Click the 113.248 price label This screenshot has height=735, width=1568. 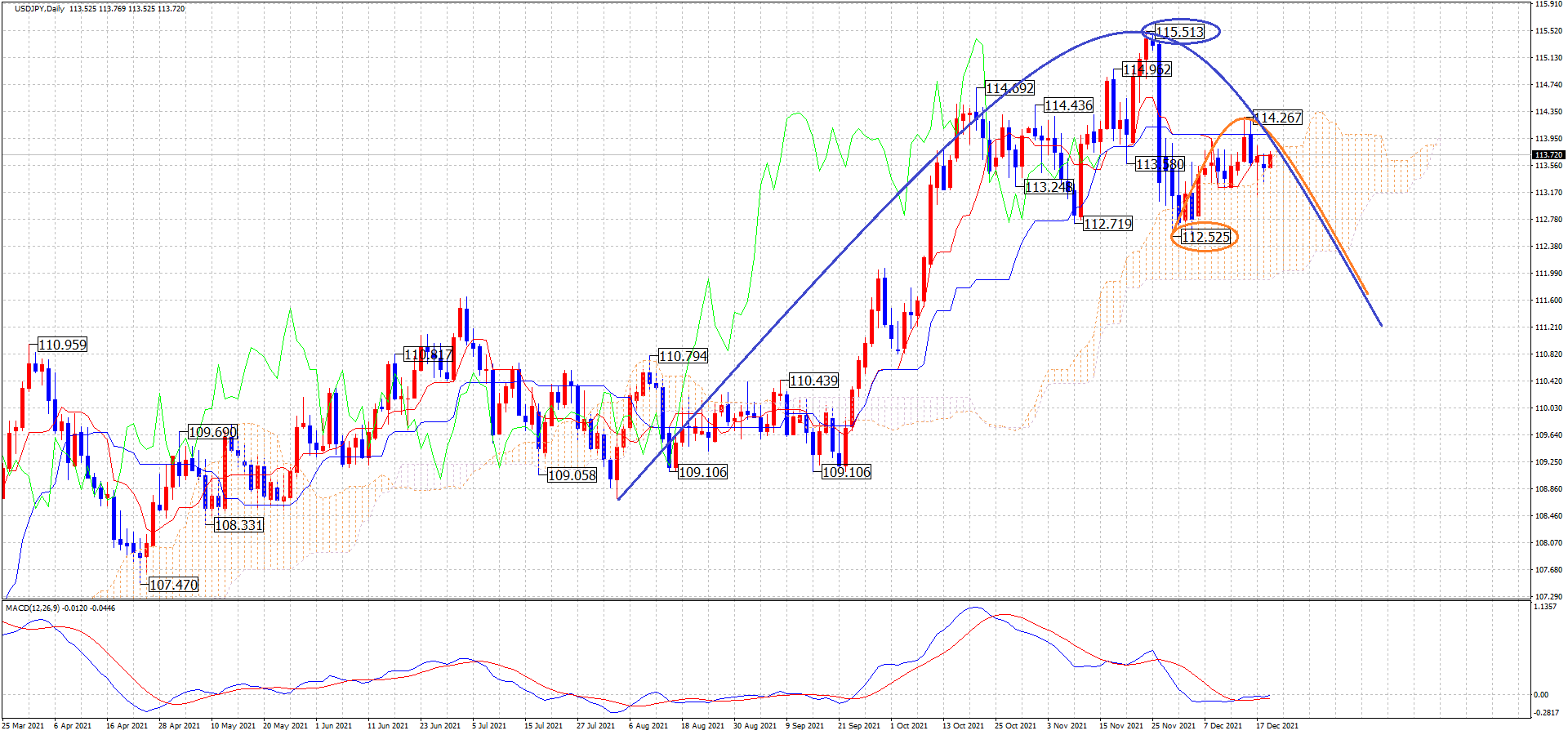[x=1049, y=187]
